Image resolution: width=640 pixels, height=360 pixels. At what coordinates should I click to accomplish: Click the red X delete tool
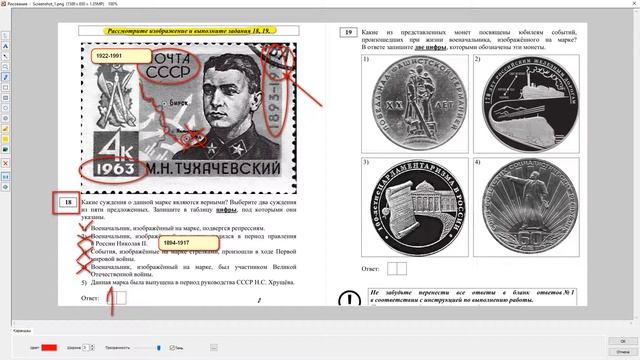coord(5,163)
